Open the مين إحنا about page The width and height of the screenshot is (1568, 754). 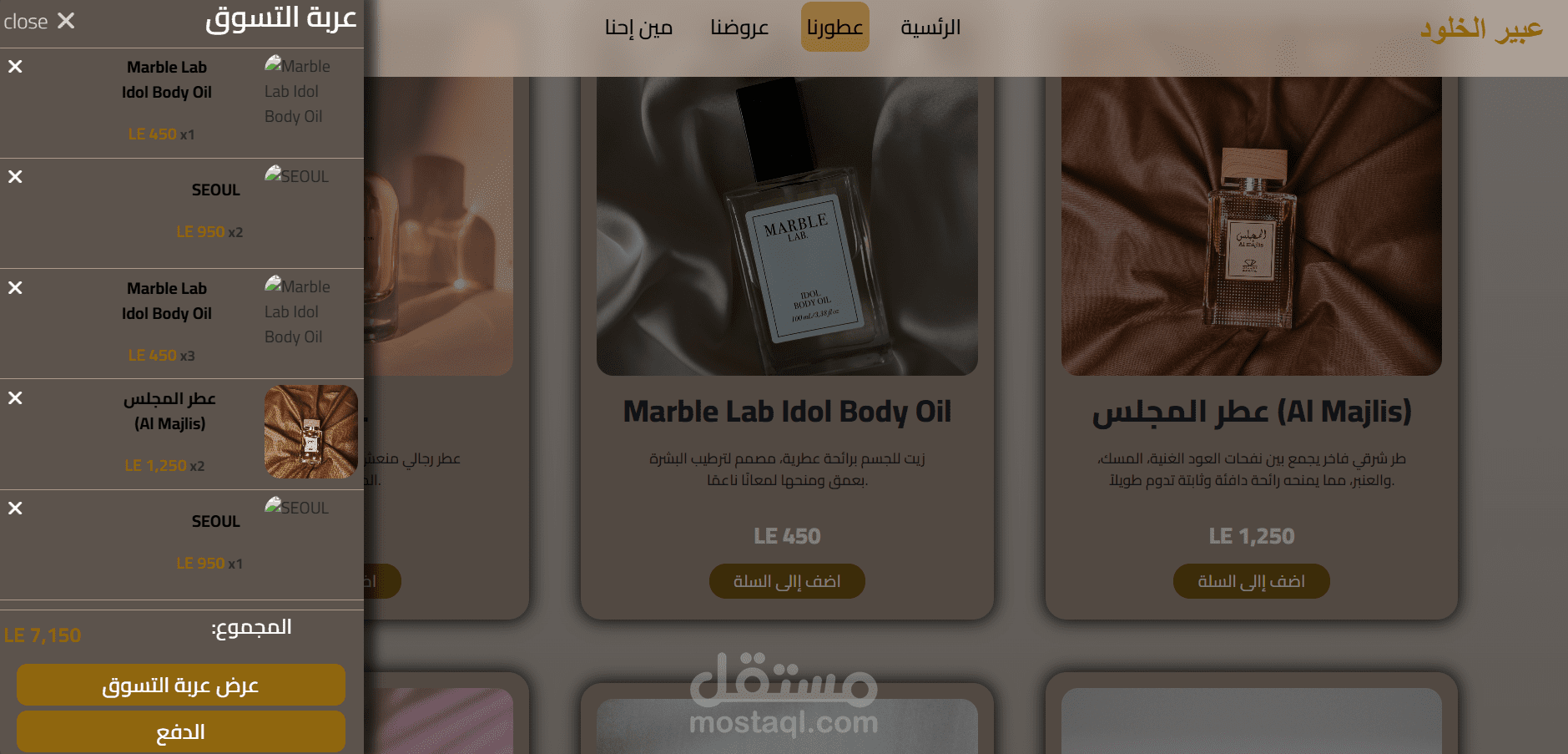click(638, 28)
